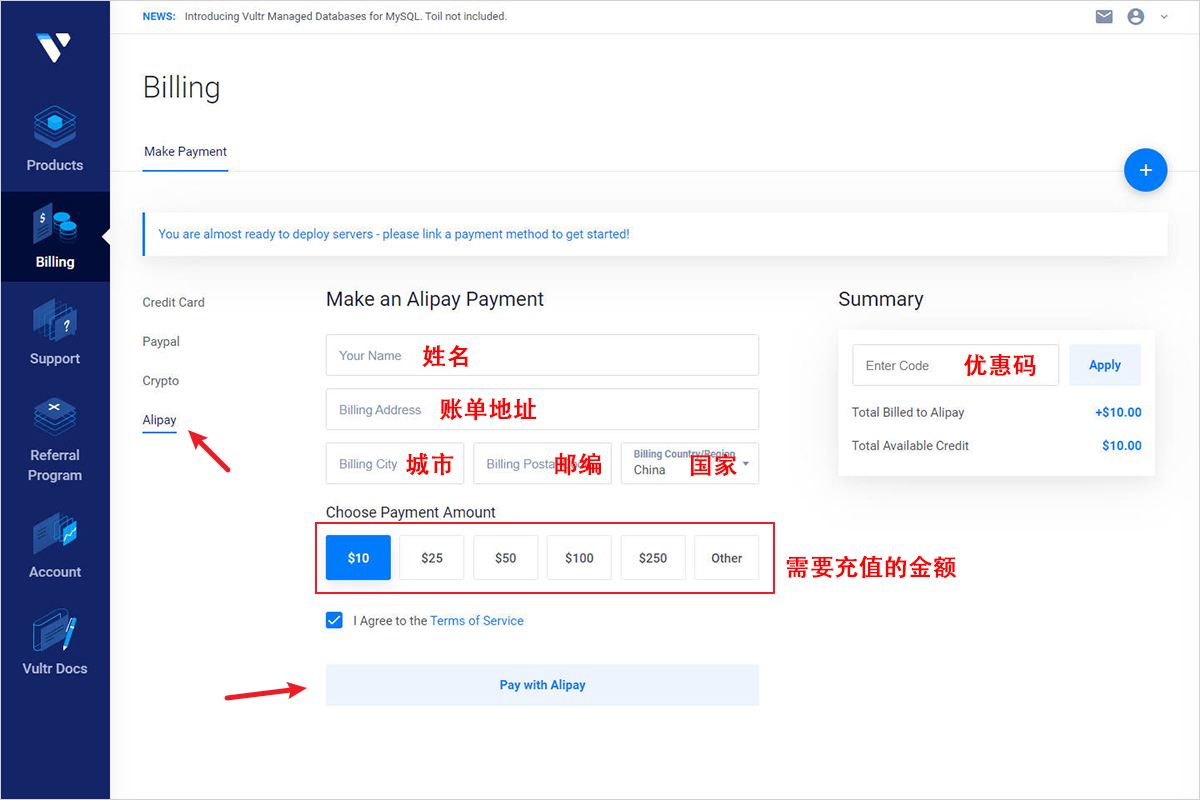Switch to Credit Card payment method

point(173,302)
